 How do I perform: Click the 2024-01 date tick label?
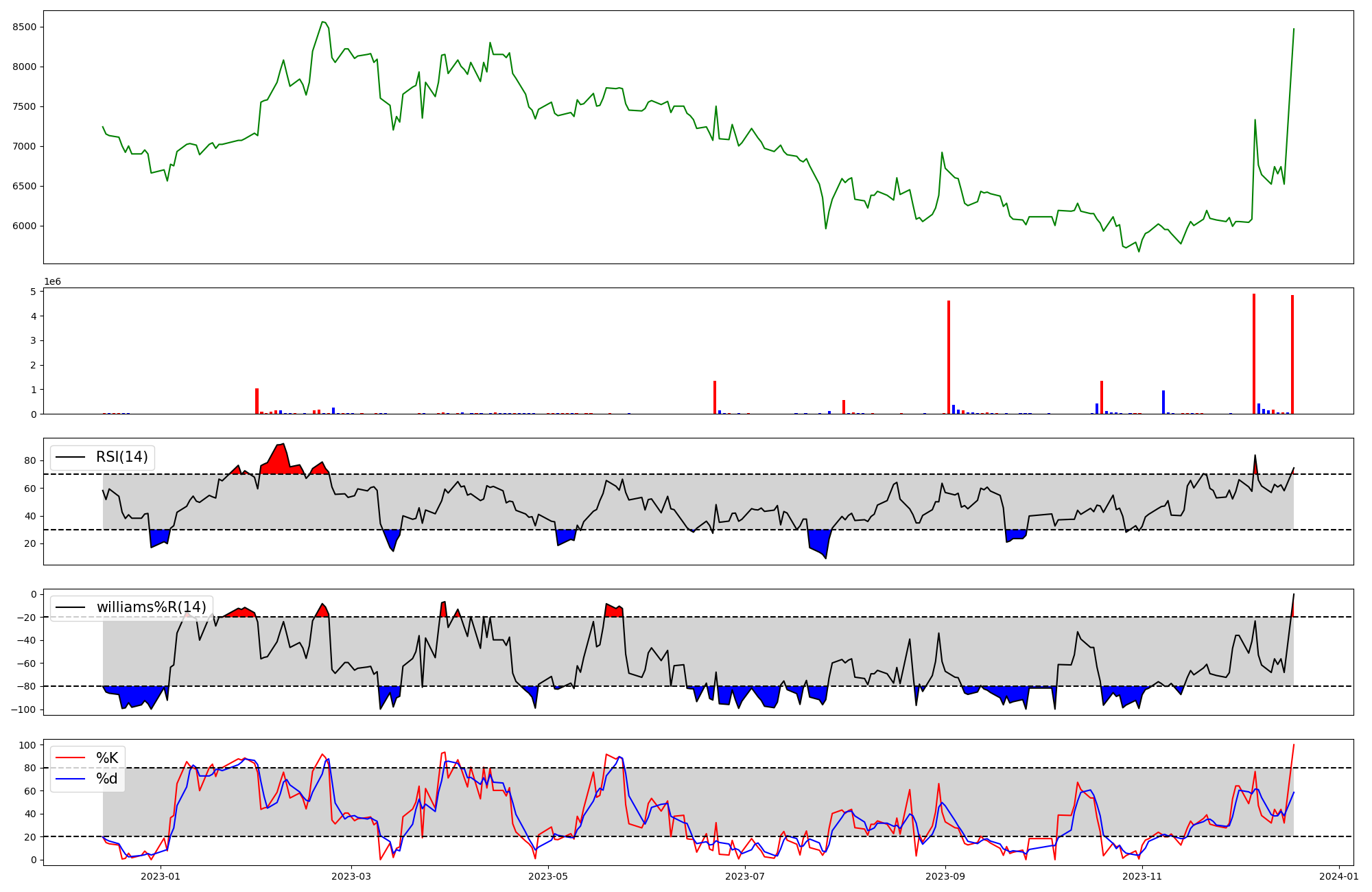click(1339, 876)
